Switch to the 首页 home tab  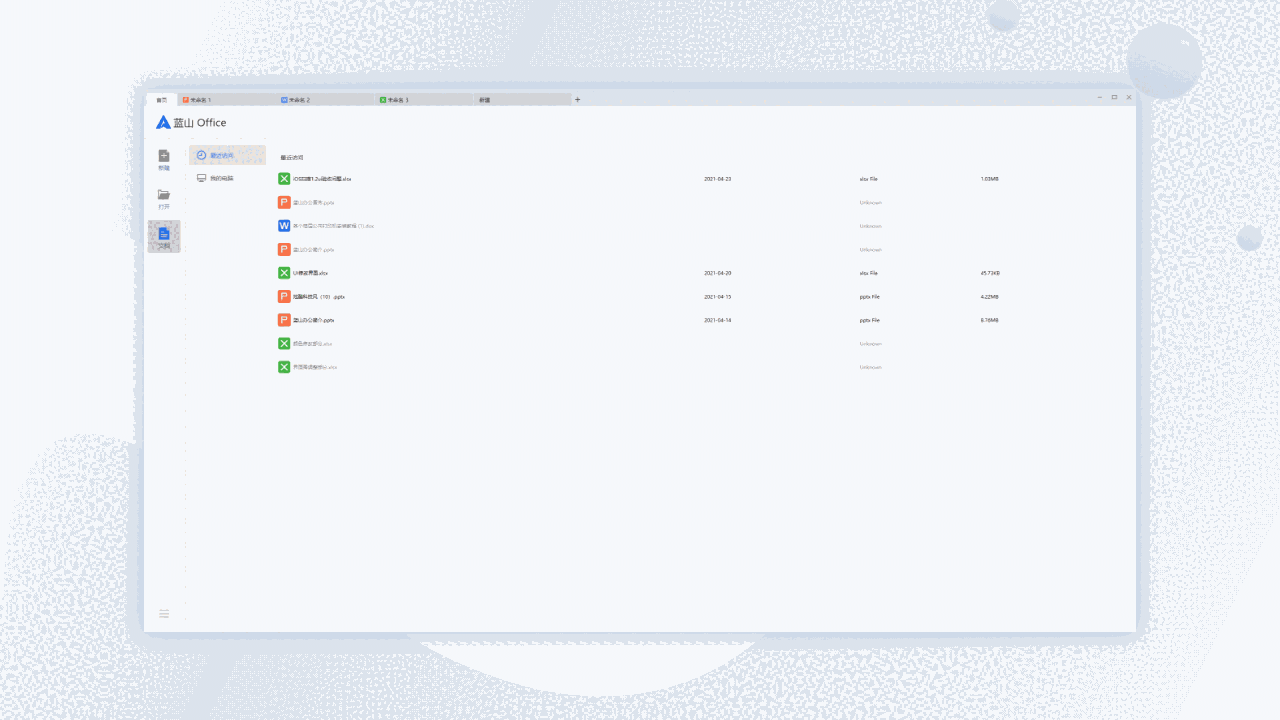(x=162, y=100)
